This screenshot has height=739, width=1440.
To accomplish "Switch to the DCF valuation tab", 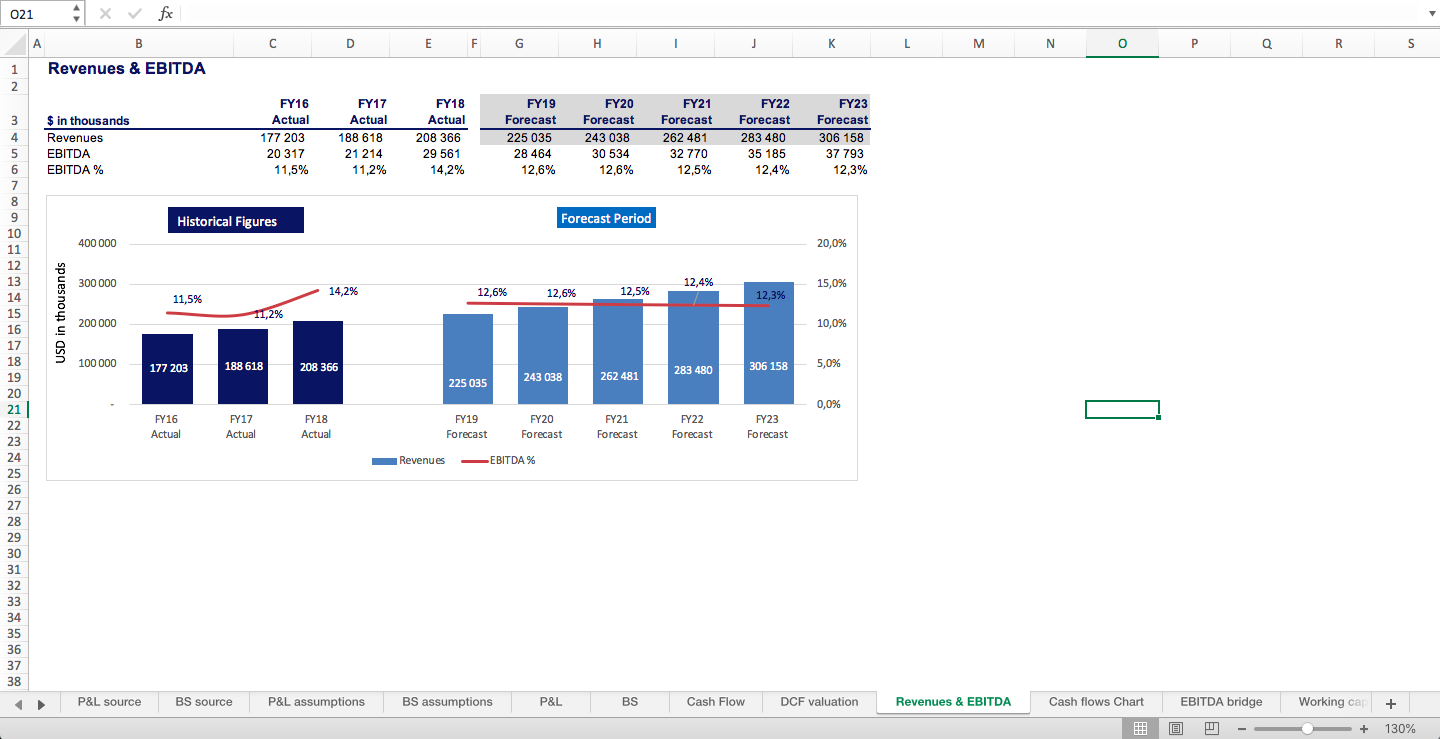I will pos(818,702).
